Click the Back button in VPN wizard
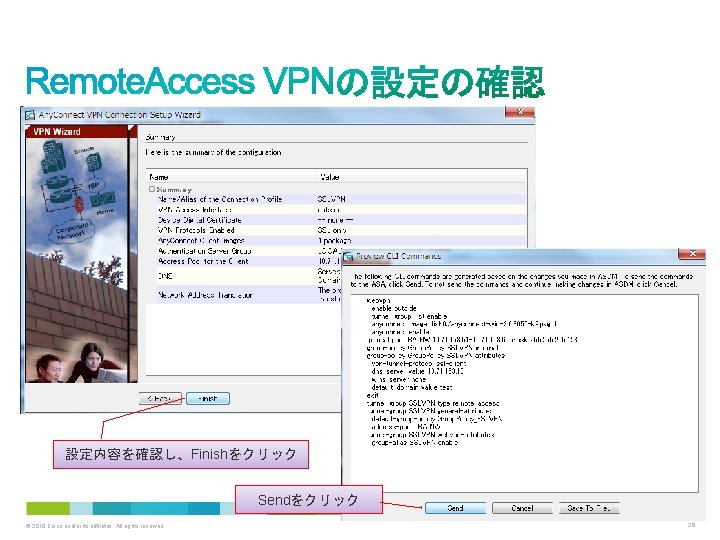The image size is (720, 540). (x=160, y=398)
